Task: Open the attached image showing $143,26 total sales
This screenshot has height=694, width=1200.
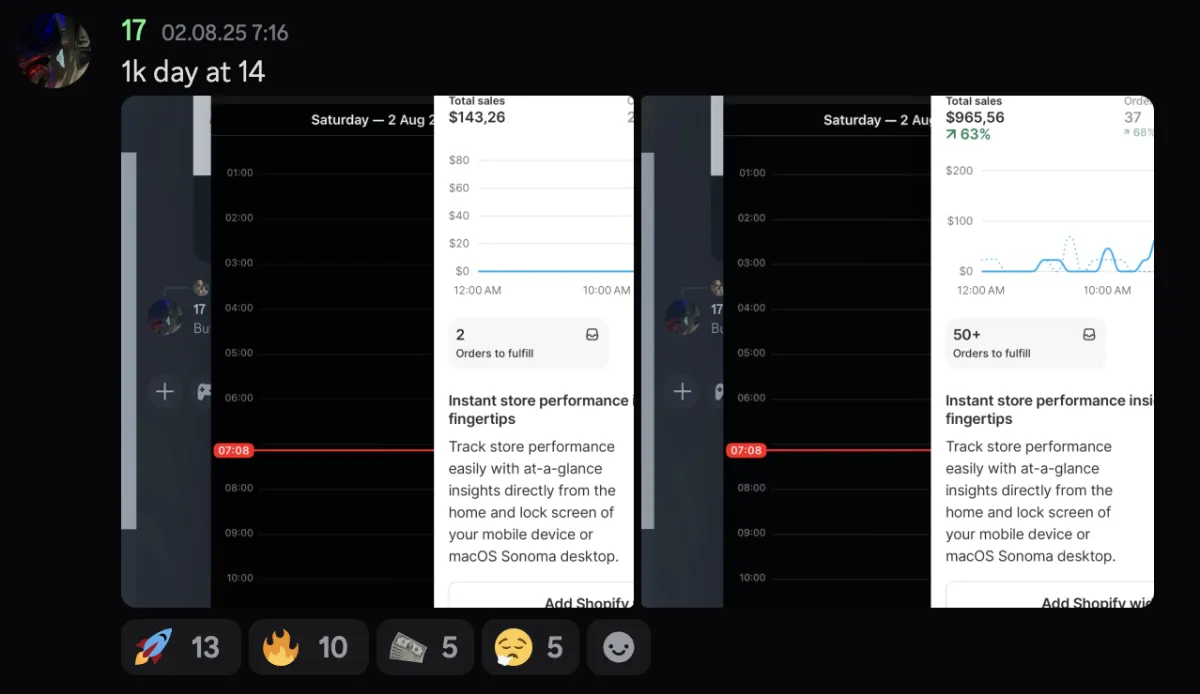Action: pyautogui.click(x=378, y=351)
